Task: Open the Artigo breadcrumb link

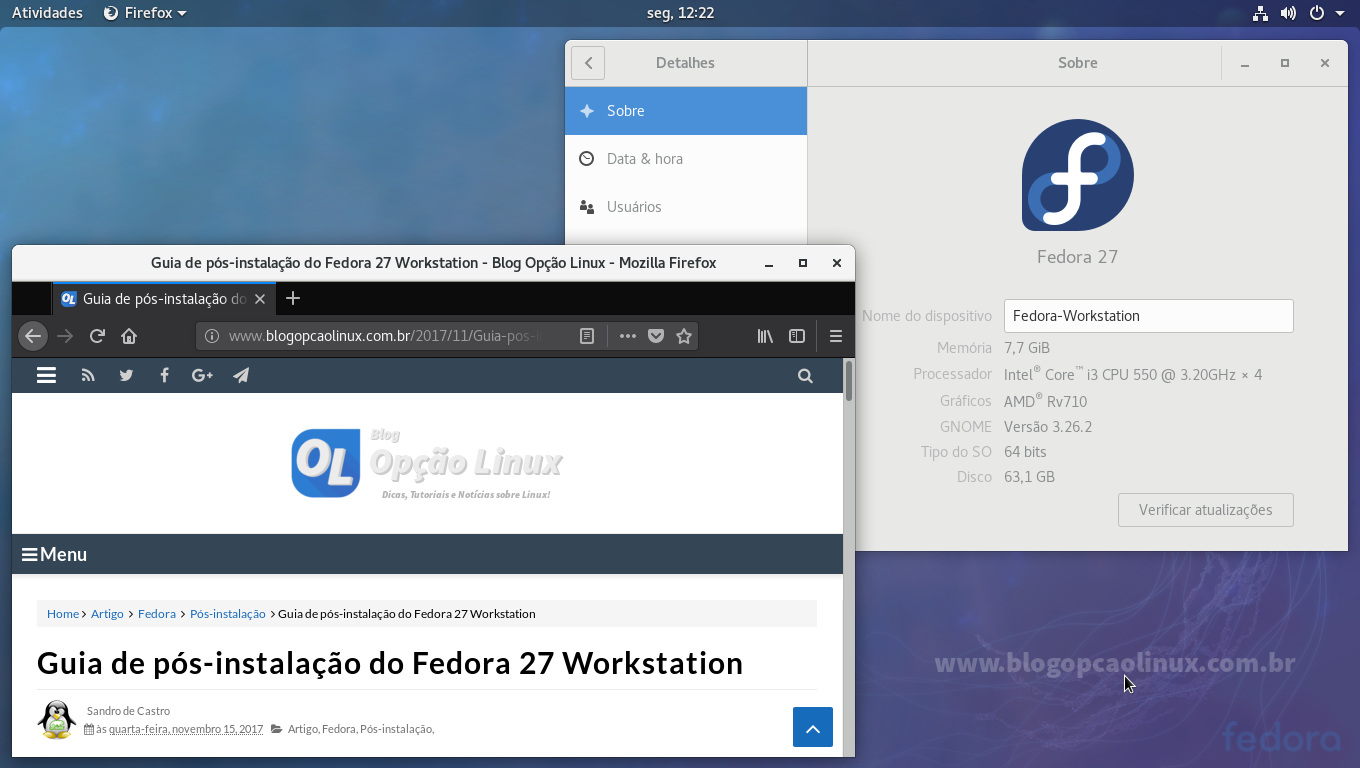Action: pyautogui.click(x=107, y=614)
